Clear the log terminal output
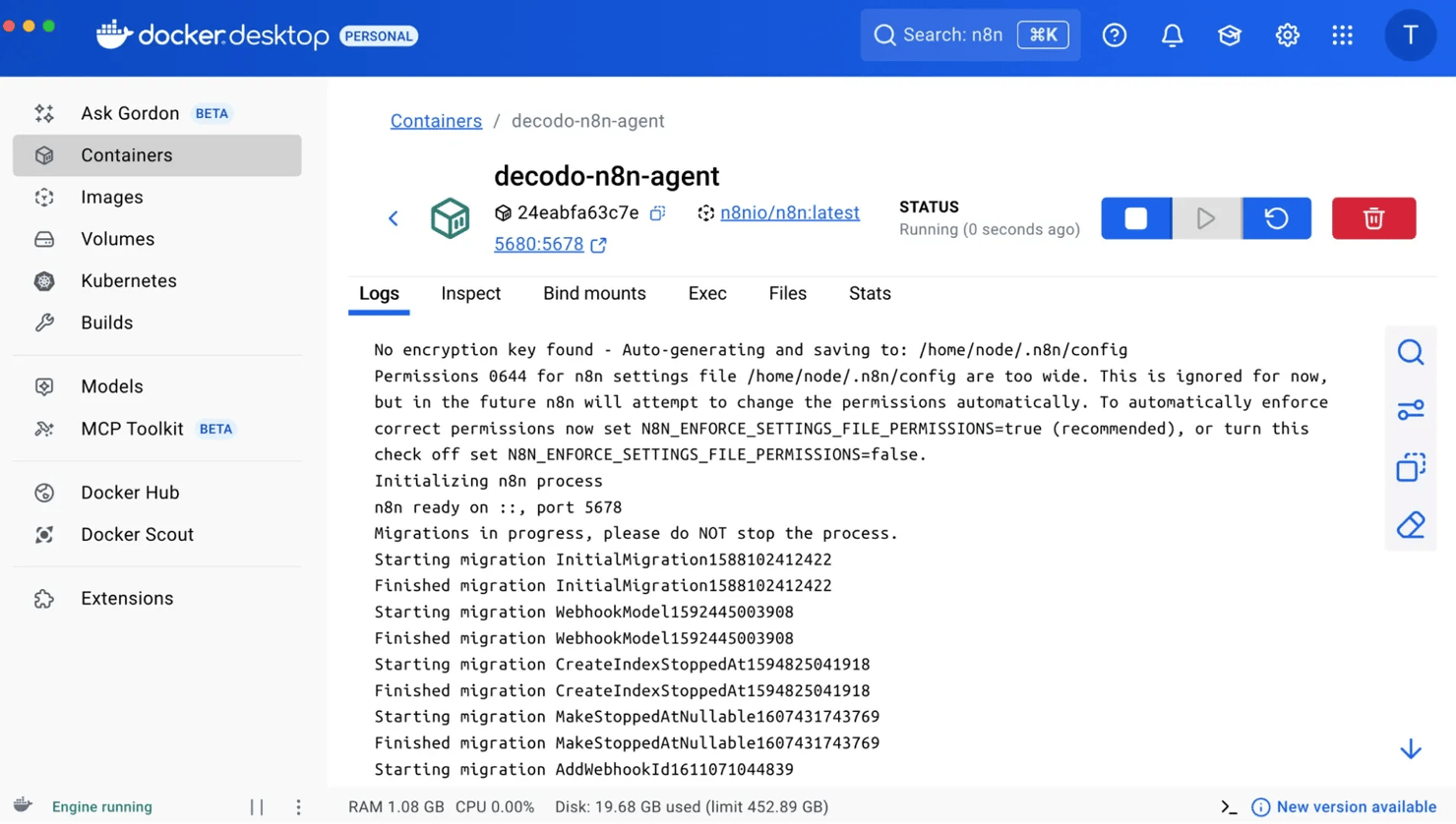Viewport: 1456px width, 824px height. point(1410,525)
